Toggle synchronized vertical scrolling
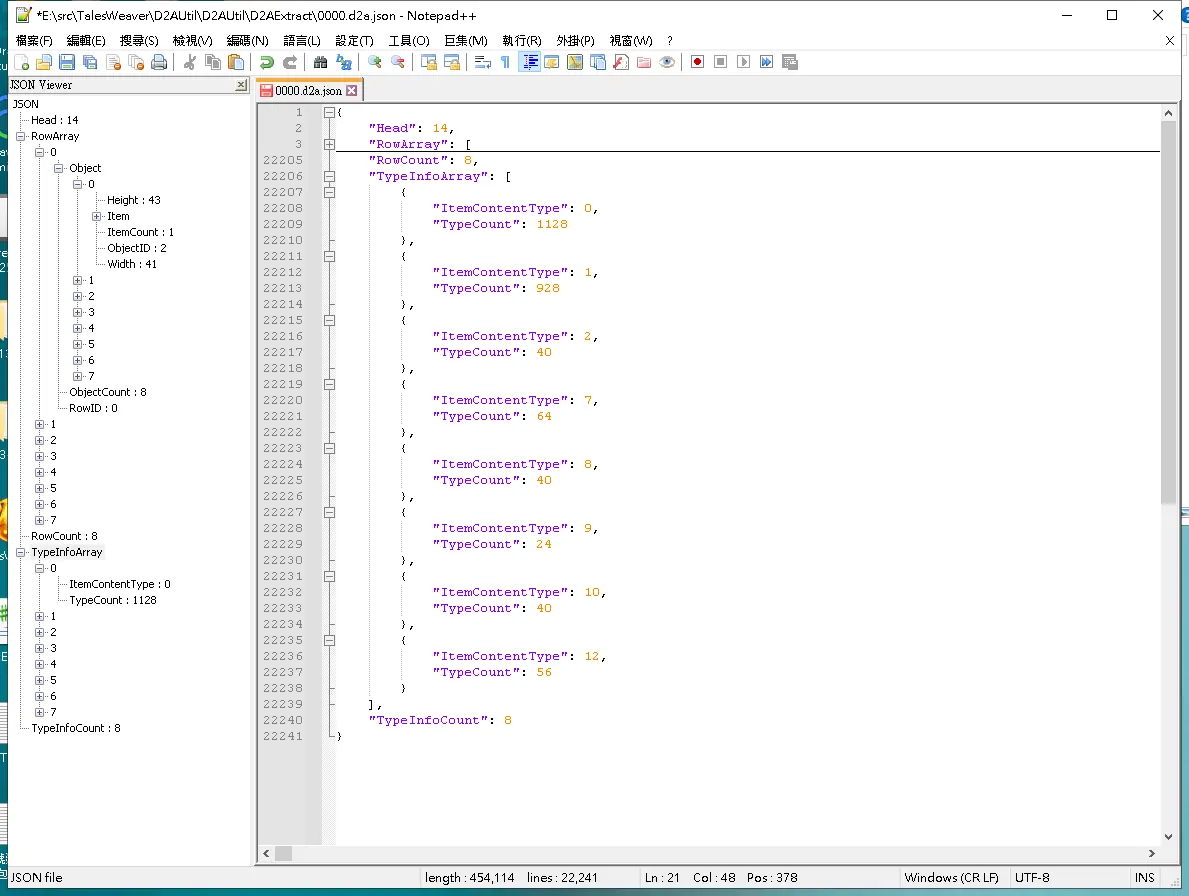Screen dimensions: 1189x896 (x=428, y=62)
